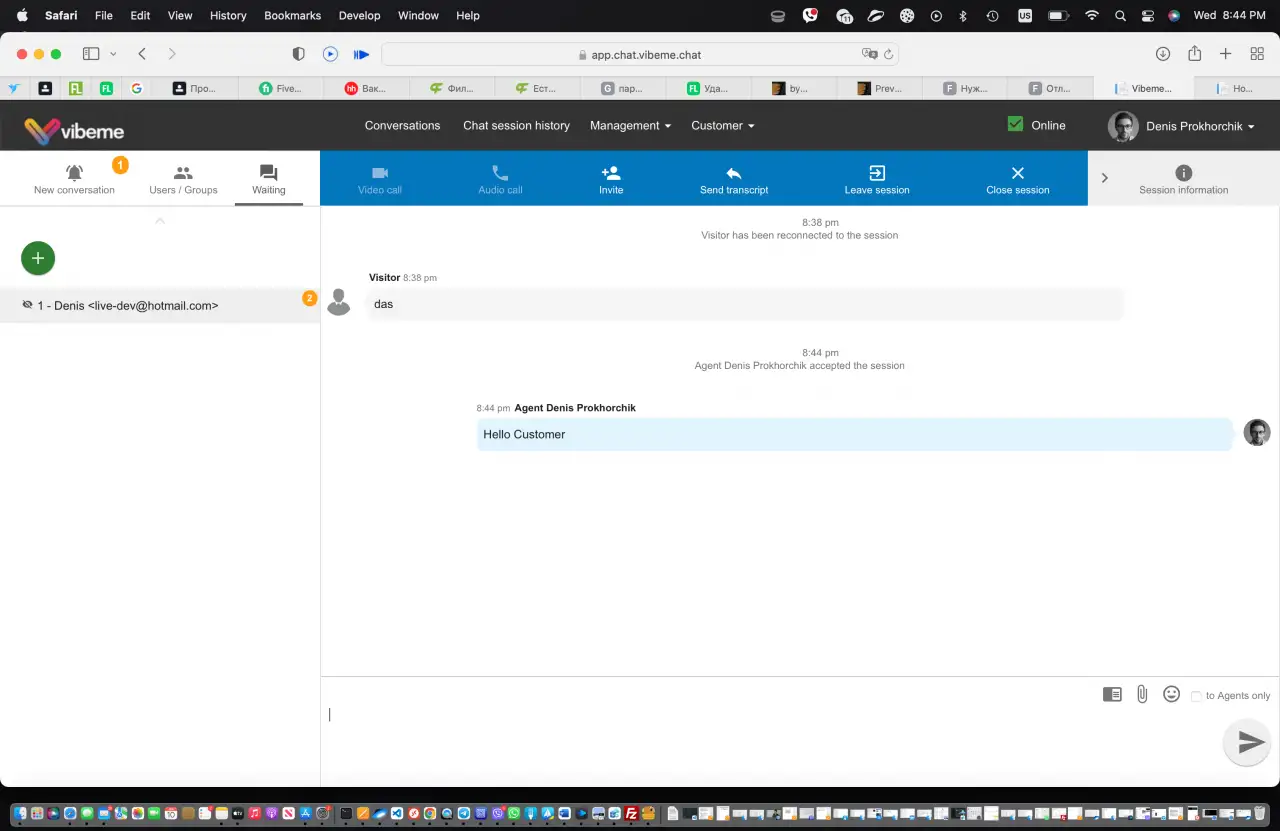Viewport: 1280px width, 831px height.
Task: Open Chat session history
Action: click(x=516, y=125)
